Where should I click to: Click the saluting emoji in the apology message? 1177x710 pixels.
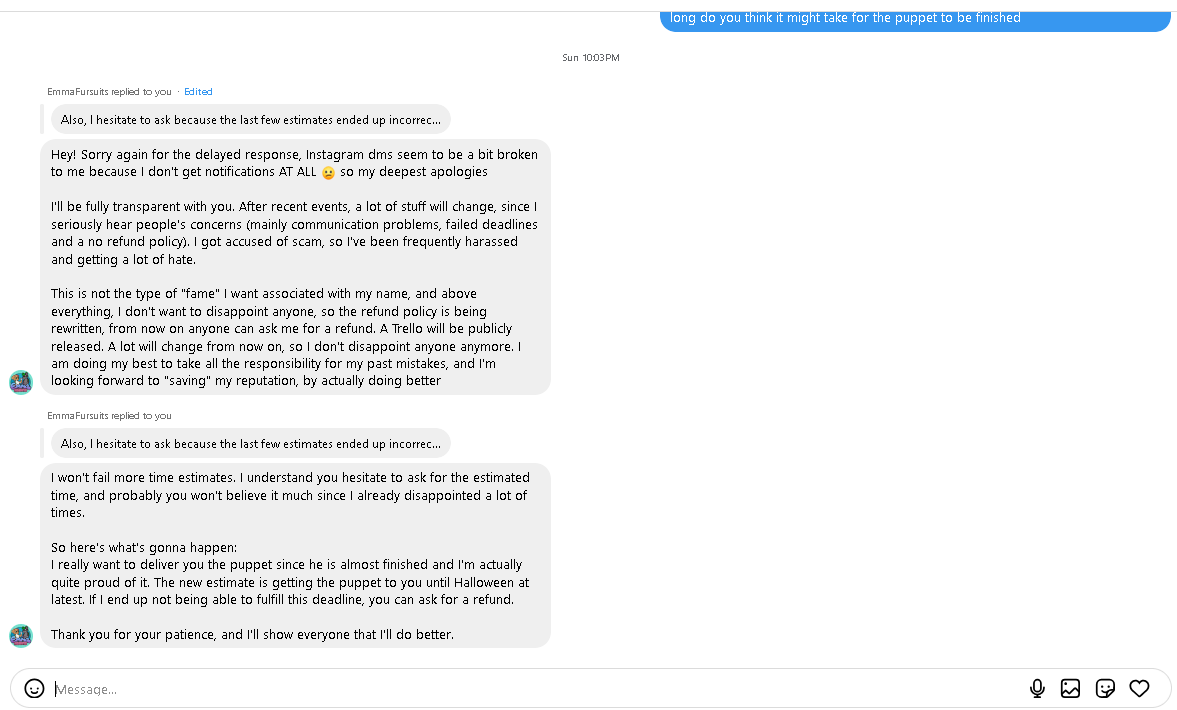pyautogui.click(x=328, y=173)
